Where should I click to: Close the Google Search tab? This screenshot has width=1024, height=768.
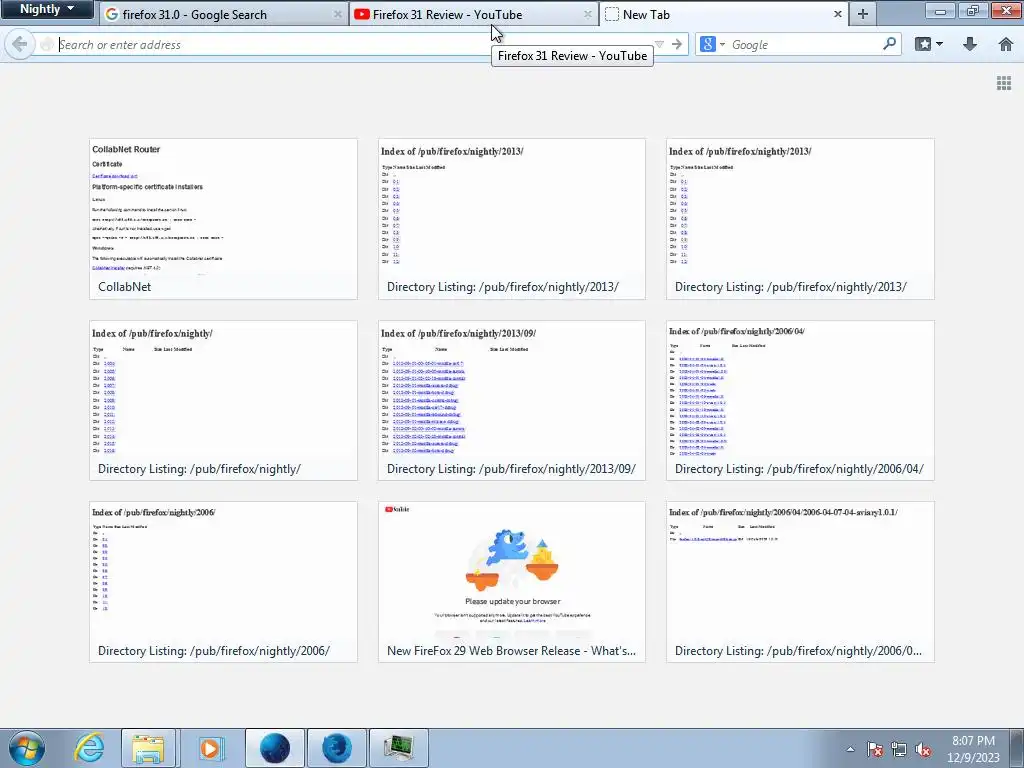(337, 14)
